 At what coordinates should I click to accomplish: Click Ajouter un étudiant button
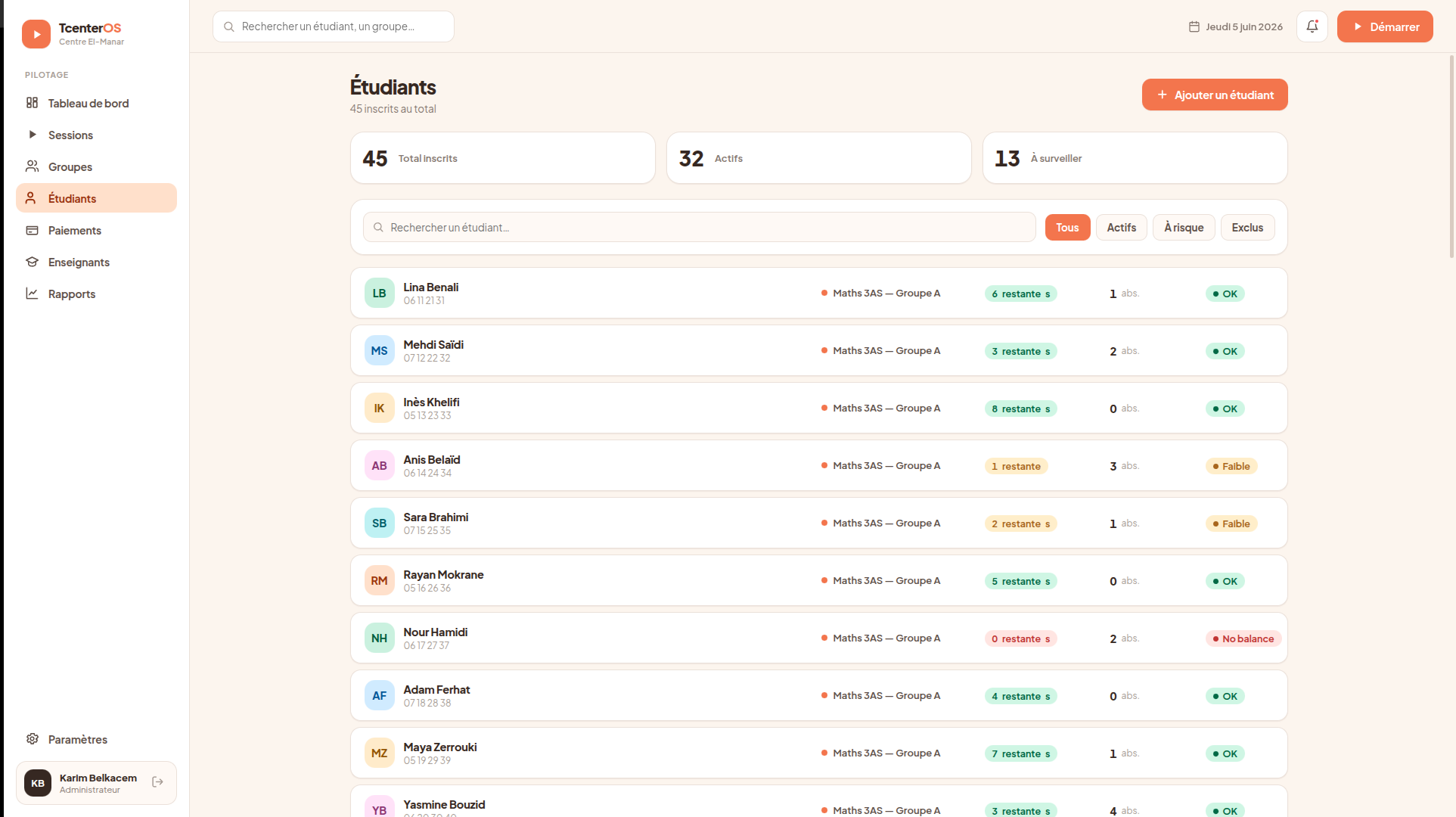point(1215,95)
